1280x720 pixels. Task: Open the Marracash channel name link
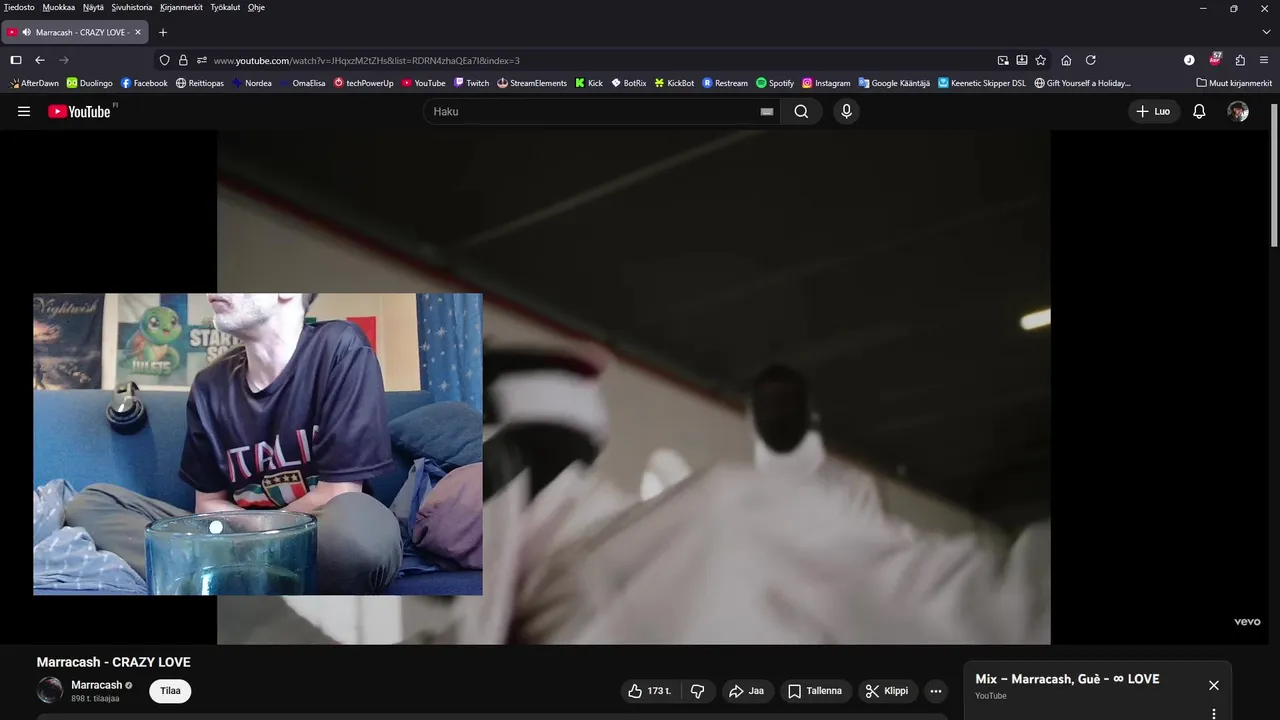(x=96, y=685)
